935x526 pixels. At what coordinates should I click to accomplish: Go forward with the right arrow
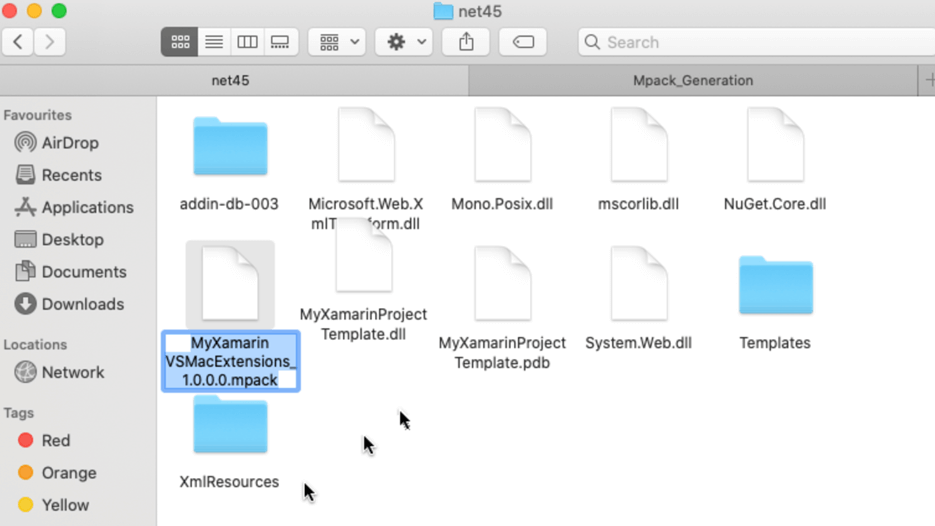coord(49,42)
